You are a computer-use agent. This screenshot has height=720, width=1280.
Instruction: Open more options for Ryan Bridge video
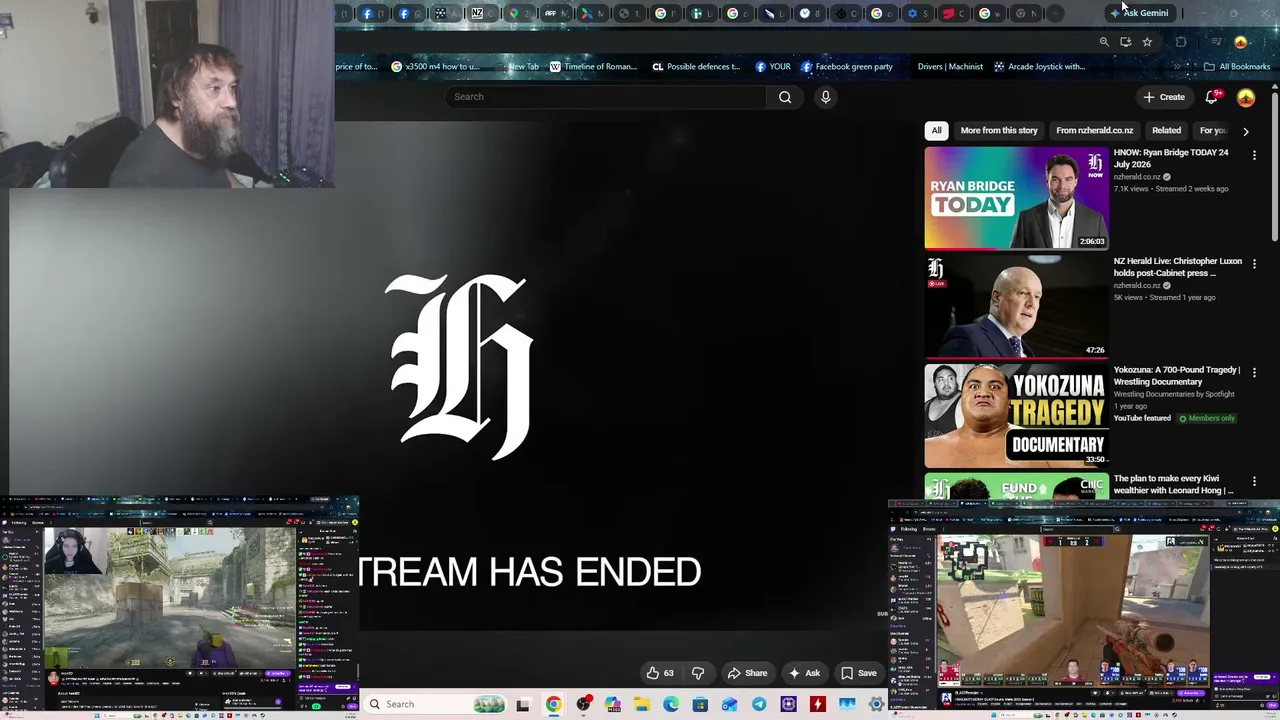tap(1254, 155)
